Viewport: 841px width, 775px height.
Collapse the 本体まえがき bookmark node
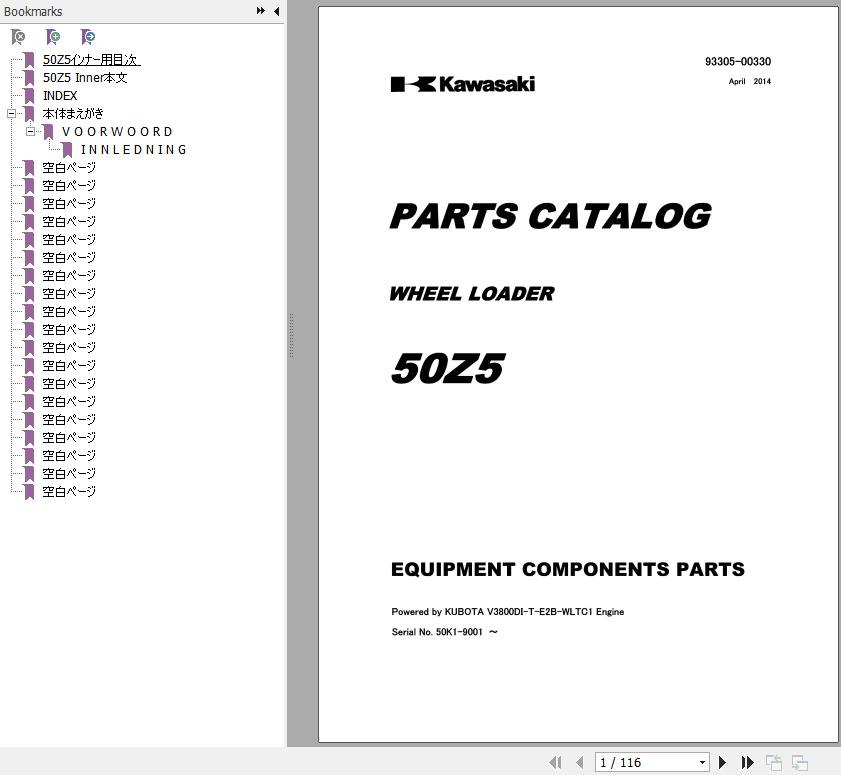click(x=11, y=114)
